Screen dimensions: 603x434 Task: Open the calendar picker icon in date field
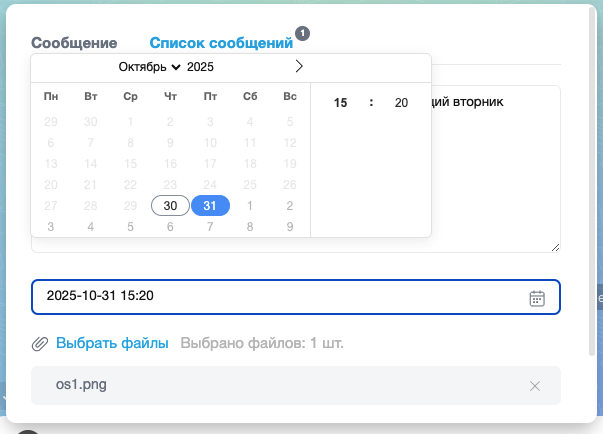pyautogui.click(x=537, y=297)
